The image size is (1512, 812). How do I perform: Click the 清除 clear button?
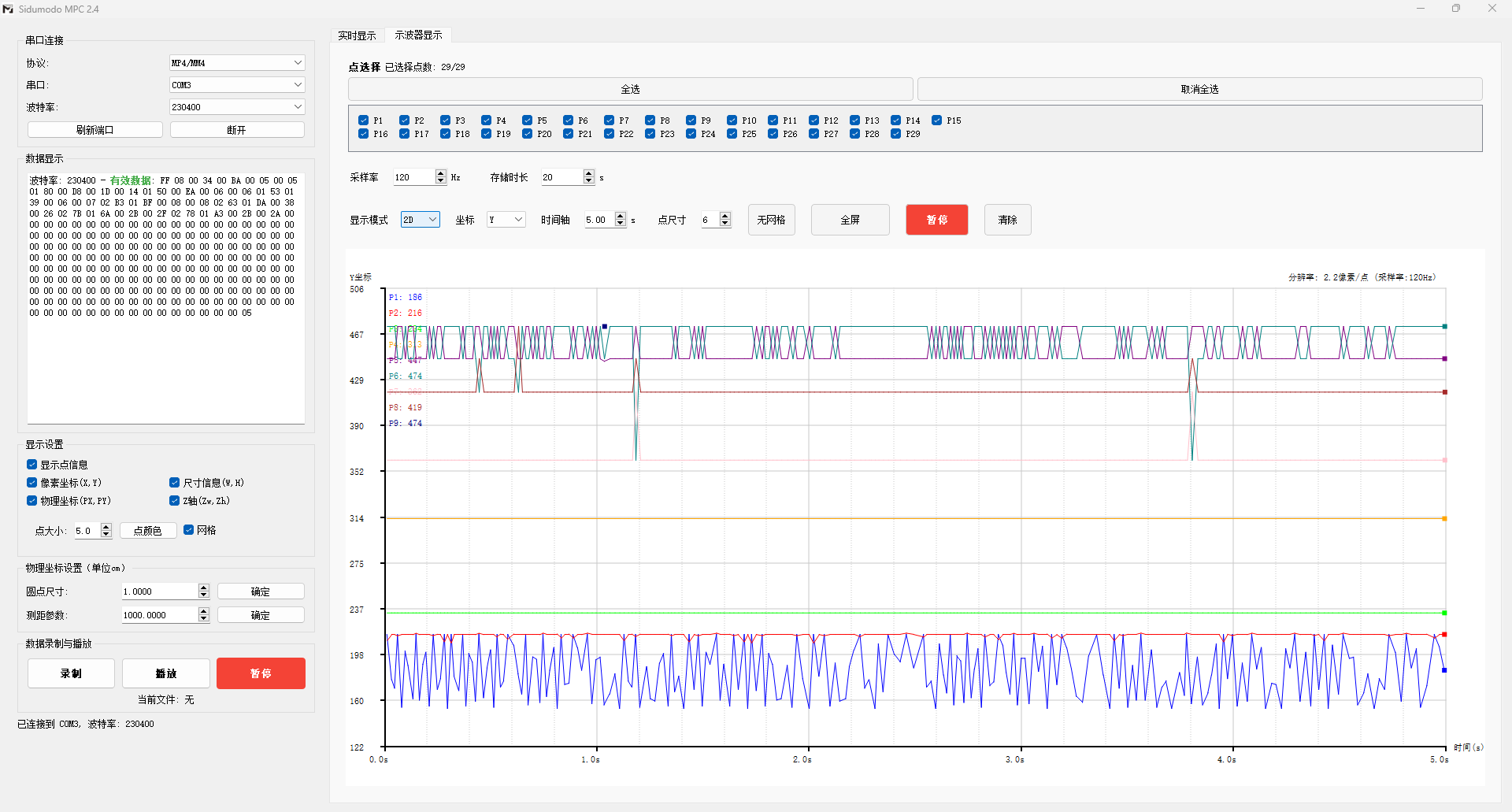click(1007, 220)
